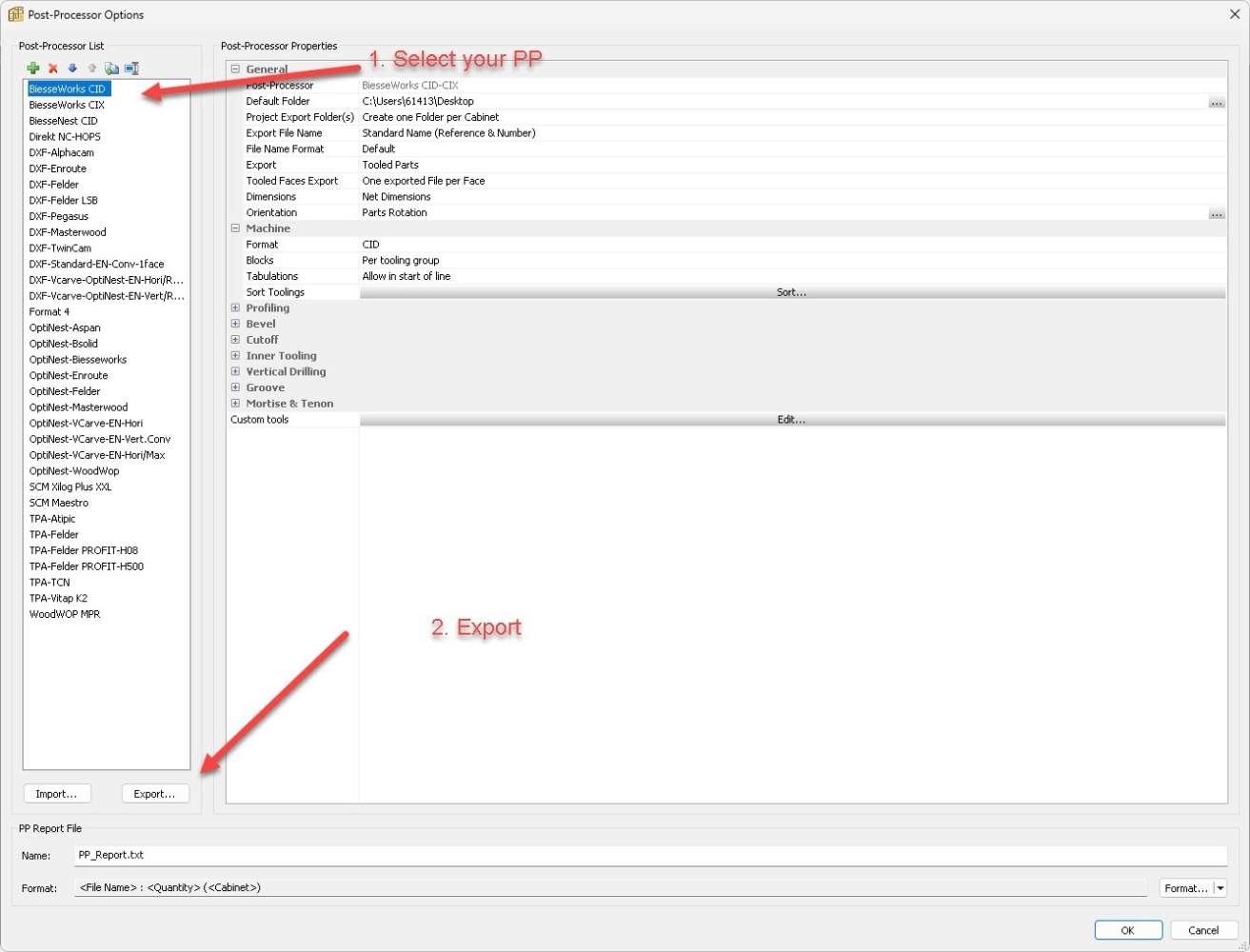Select DXF-Alphacam in the list

pyautogui.click(x=61, y=152)
